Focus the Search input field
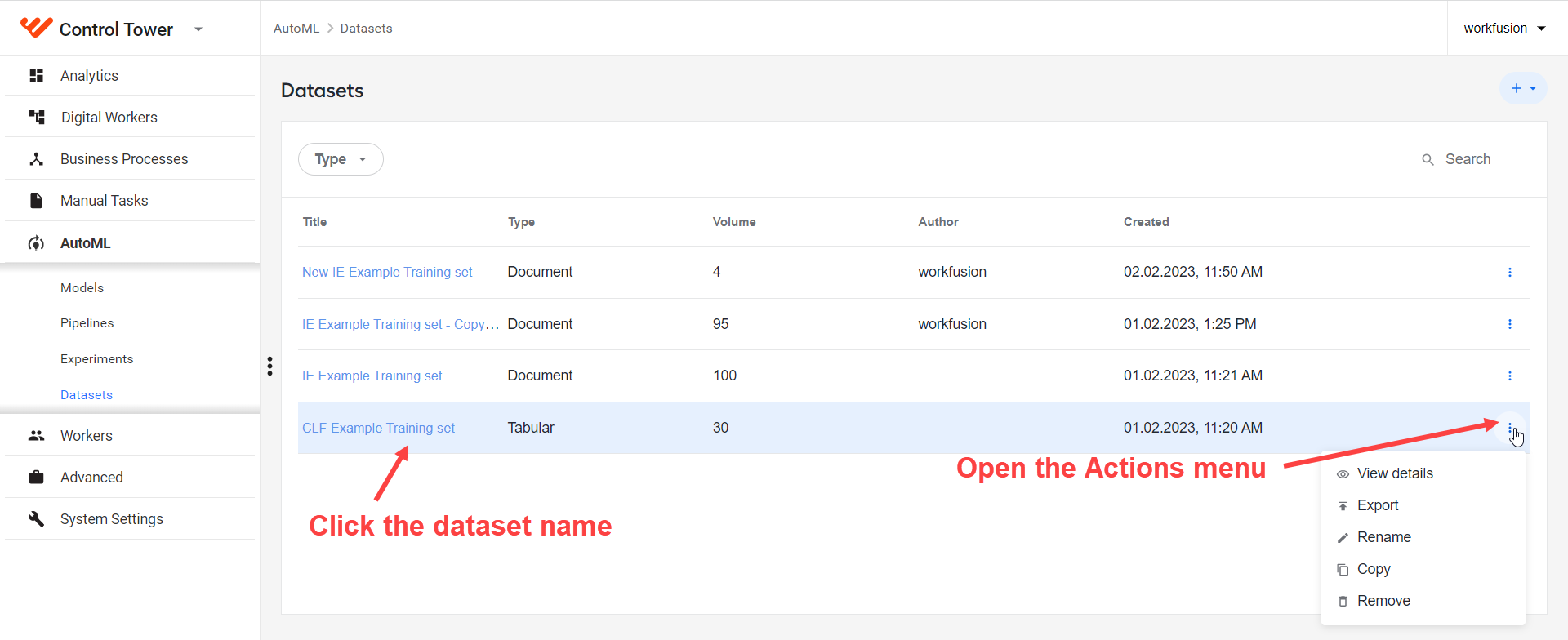This screenshot has width=1568, height=640. (x=1468, y=159)
